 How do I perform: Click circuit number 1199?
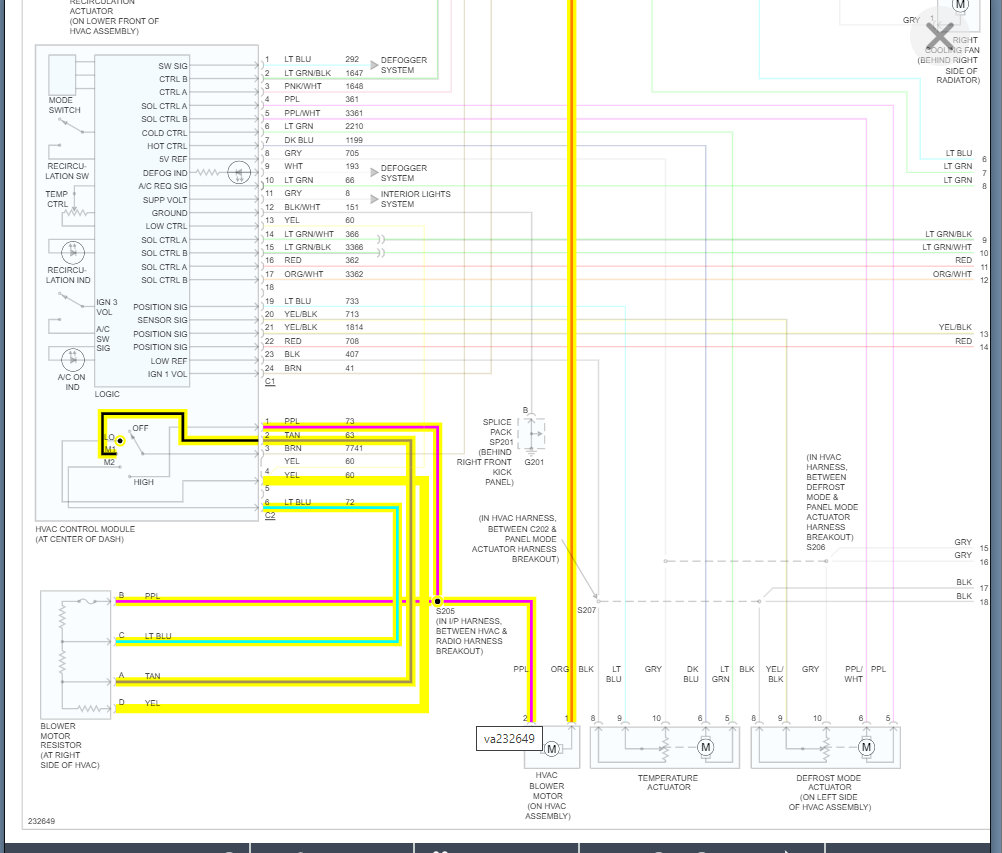click(355, 140)
